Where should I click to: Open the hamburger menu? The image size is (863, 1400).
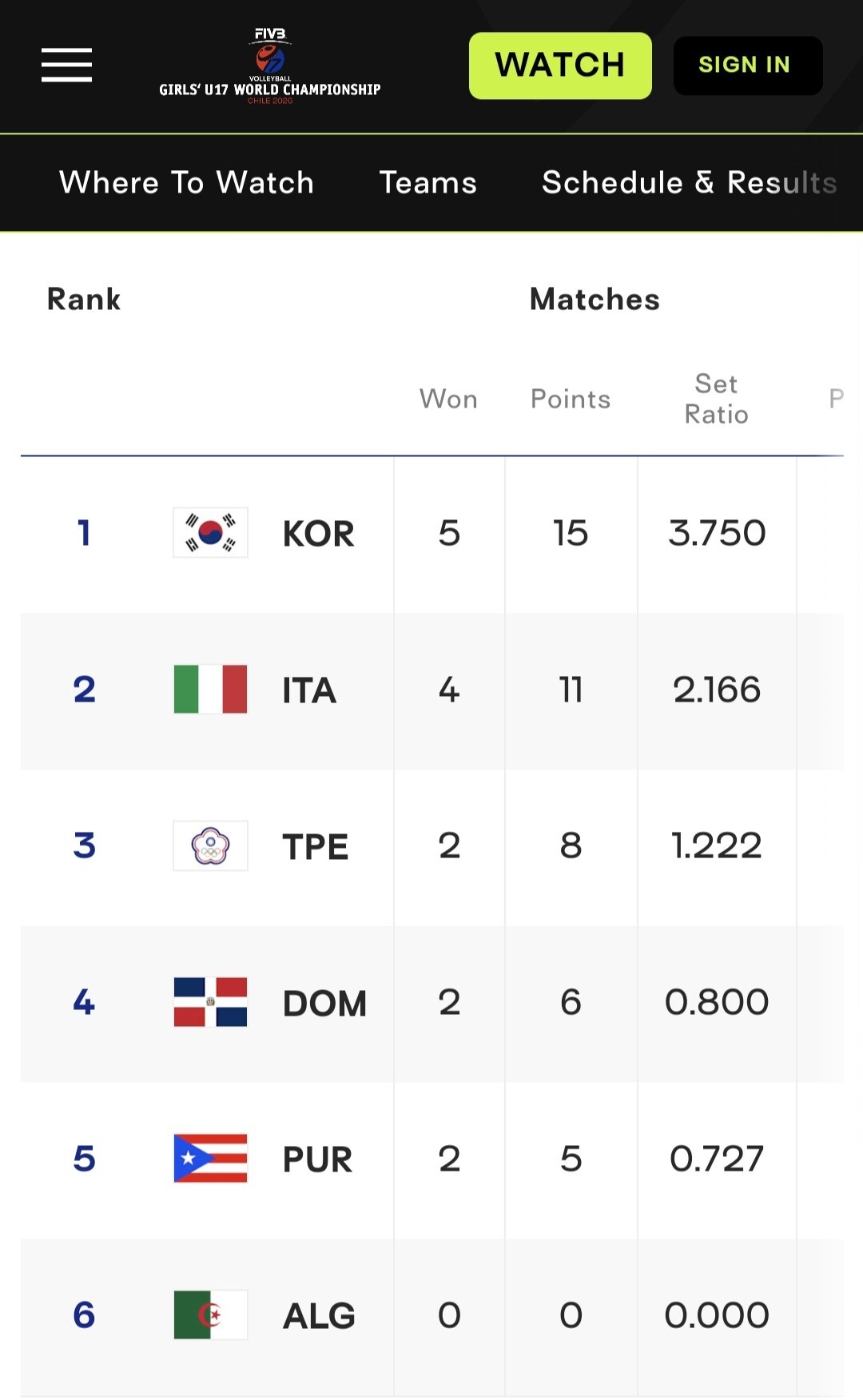(x=66, y=65)
